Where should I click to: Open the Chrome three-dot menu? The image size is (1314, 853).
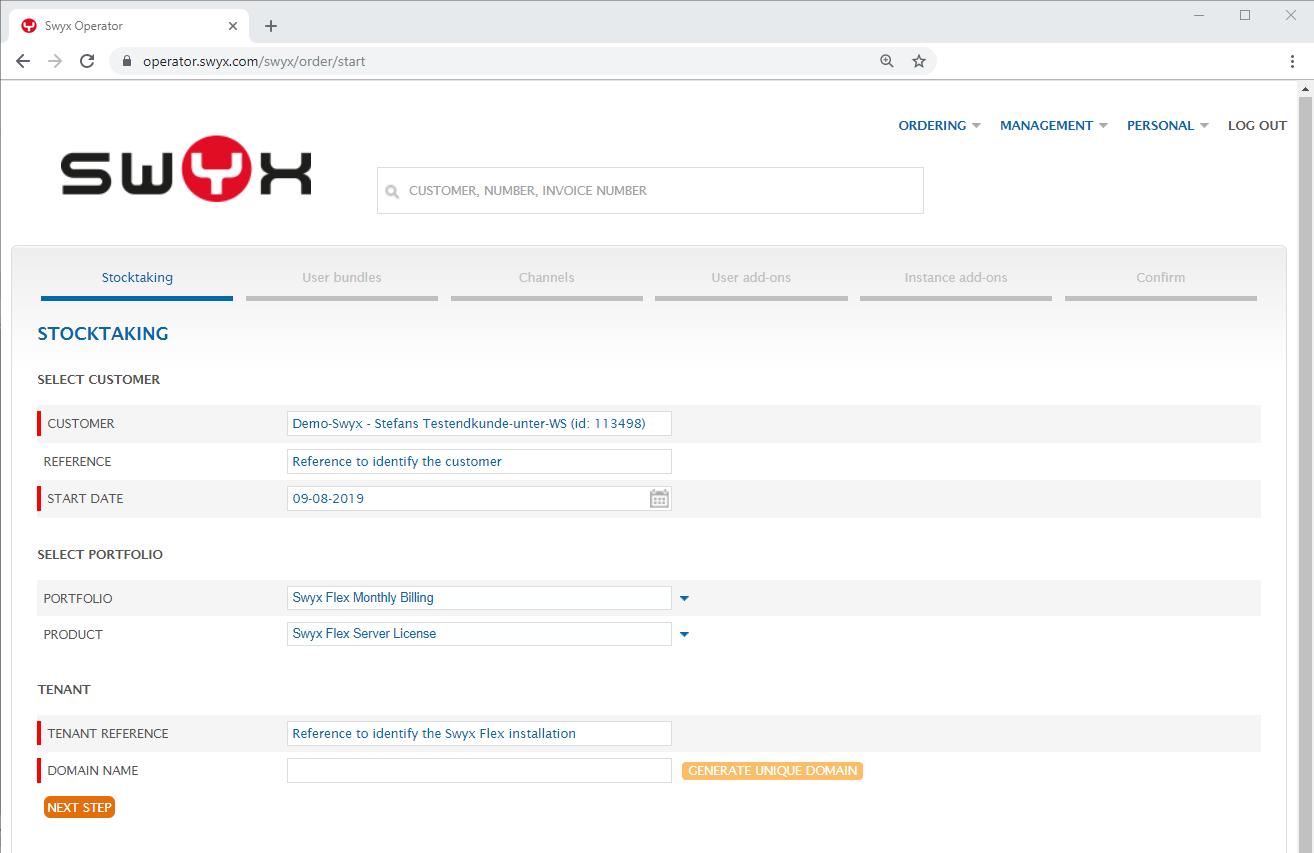pos(1293,61)
